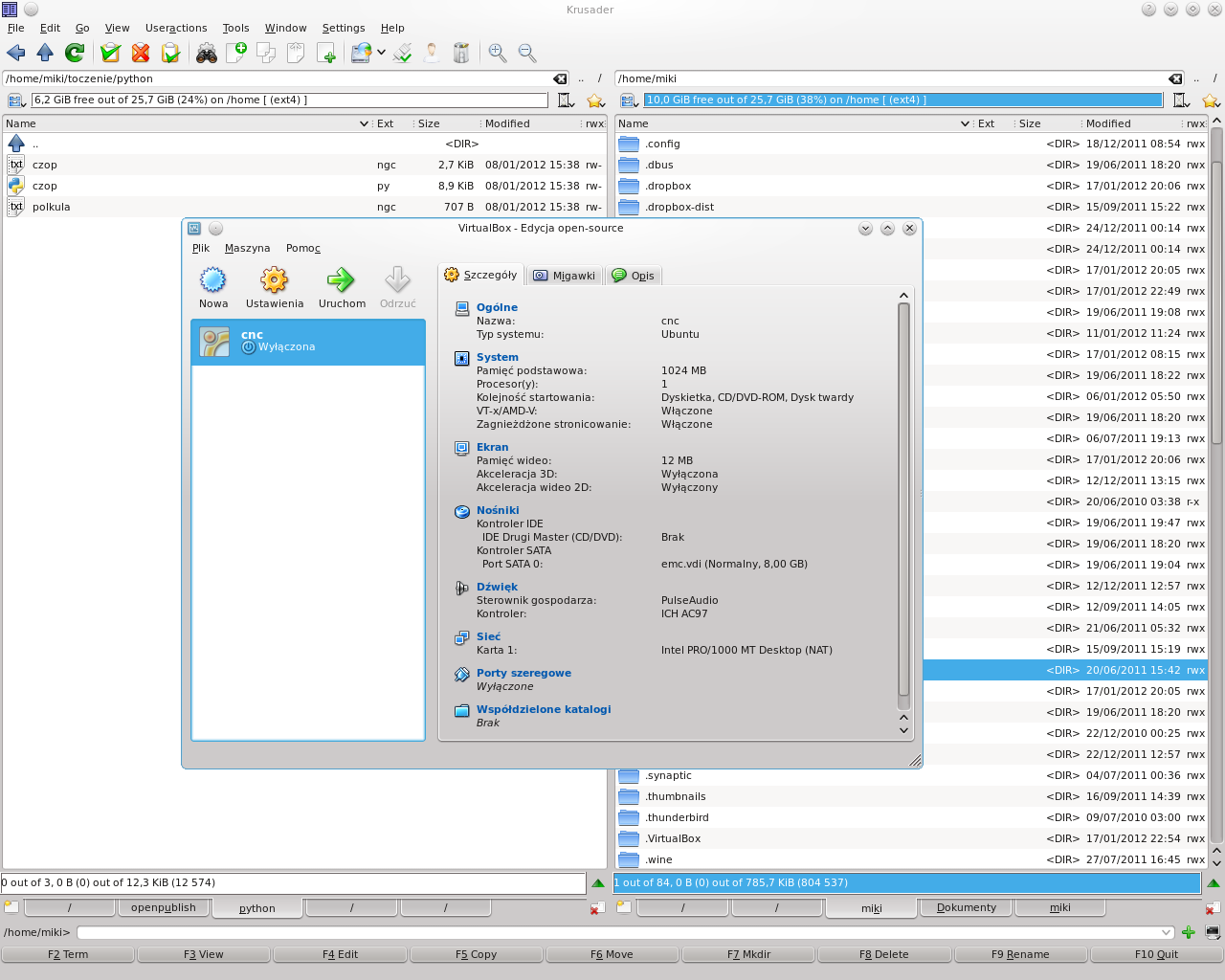Zoom in with the magnifier plus icon
This screenshot has height=980, width=1225.
click(x=498, y=53)
